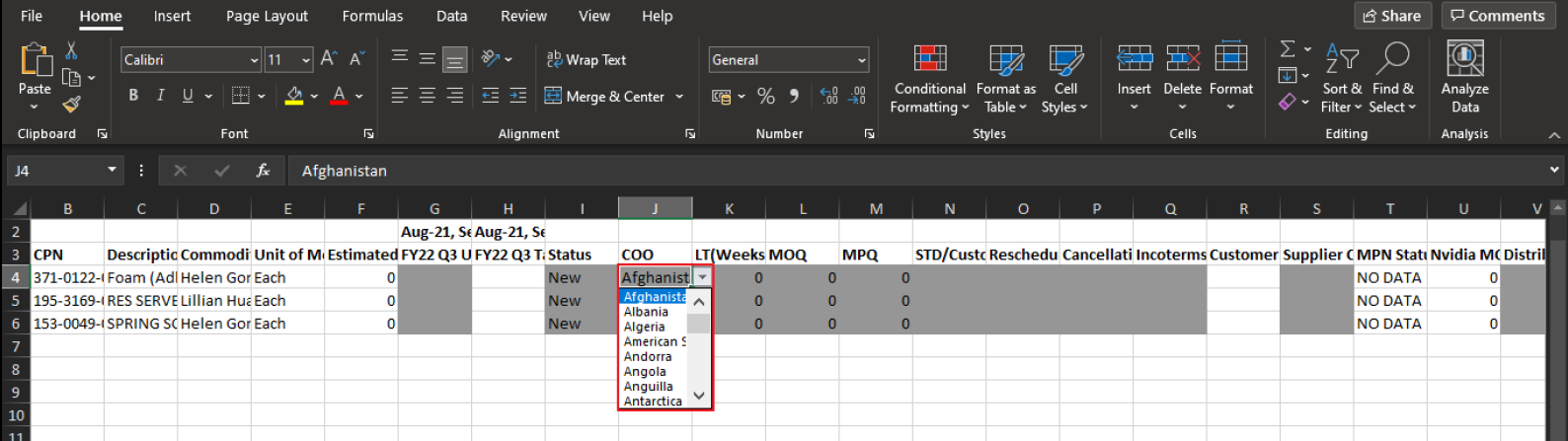Screen dimensions: 1568x441
Task: Click the Cut scissors icon
Action: (x=71, y=50)
